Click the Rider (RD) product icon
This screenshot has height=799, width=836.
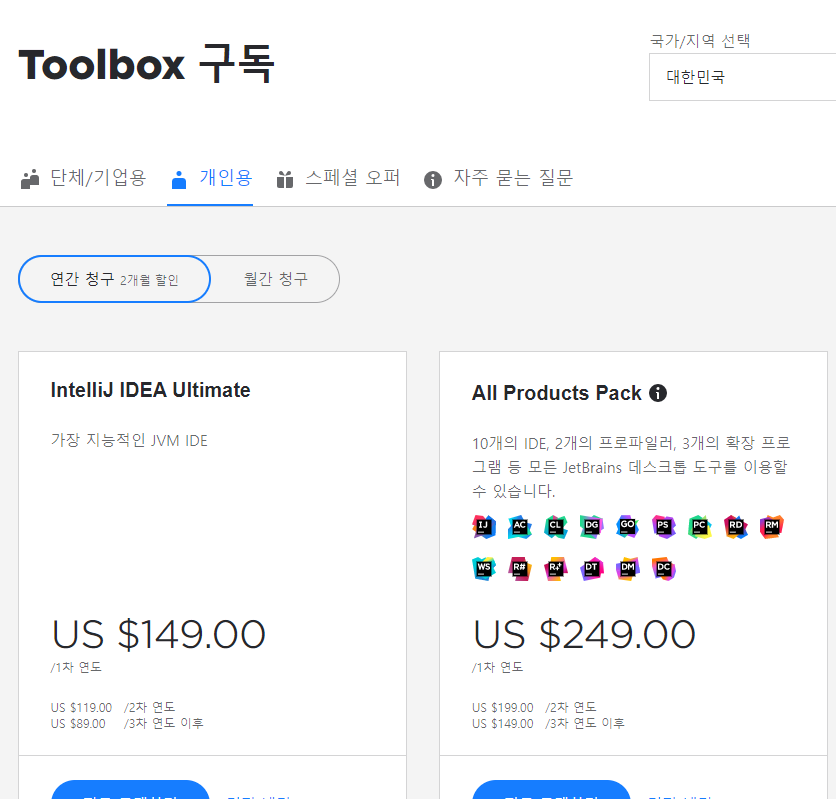pyautogui.click(x=736, y=527)
